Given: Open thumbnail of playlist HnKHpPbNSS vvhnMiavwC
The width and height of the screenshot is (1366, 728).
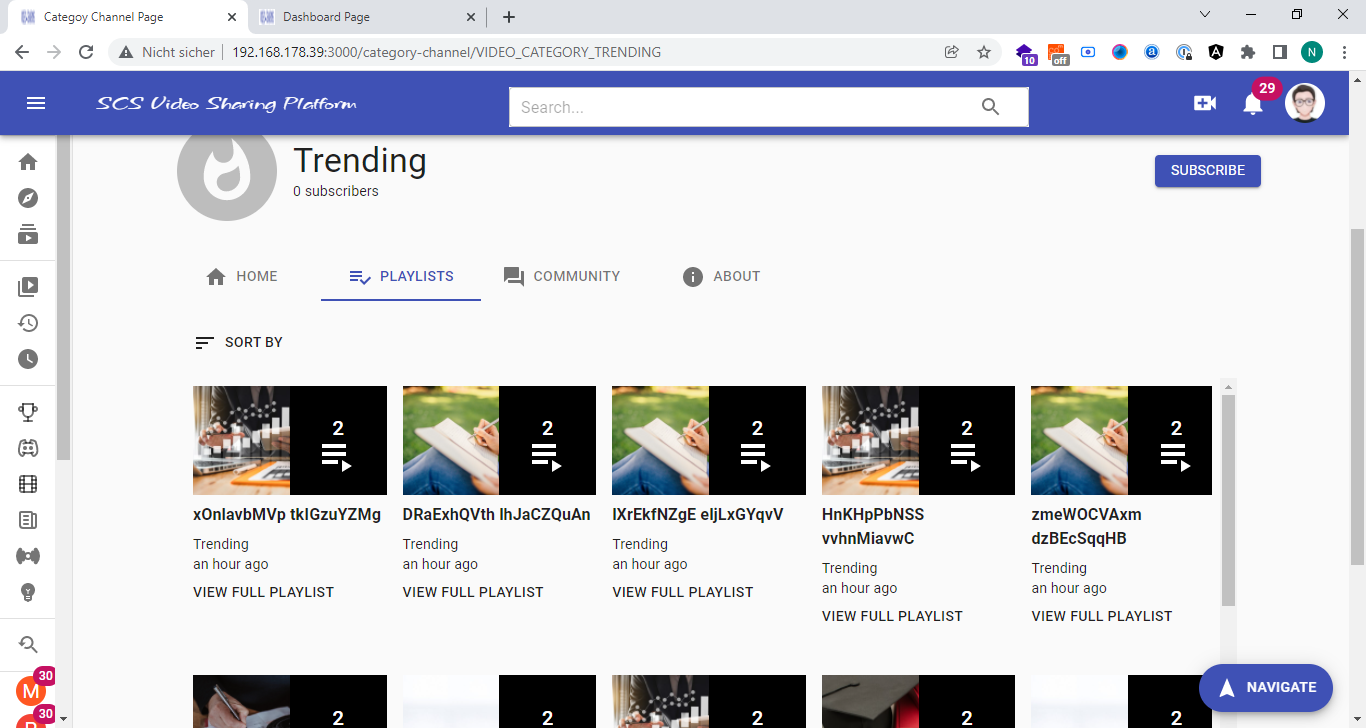Looking at the screenshot, I should point(918,440).
